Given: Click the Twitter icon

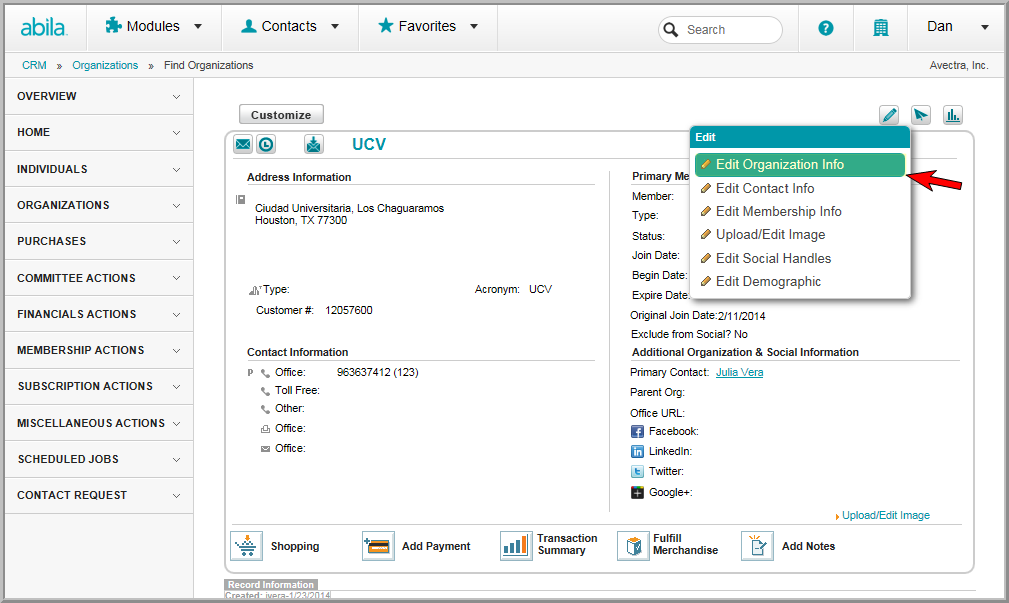Looking at the screenshot, I should tap(637, 472).
